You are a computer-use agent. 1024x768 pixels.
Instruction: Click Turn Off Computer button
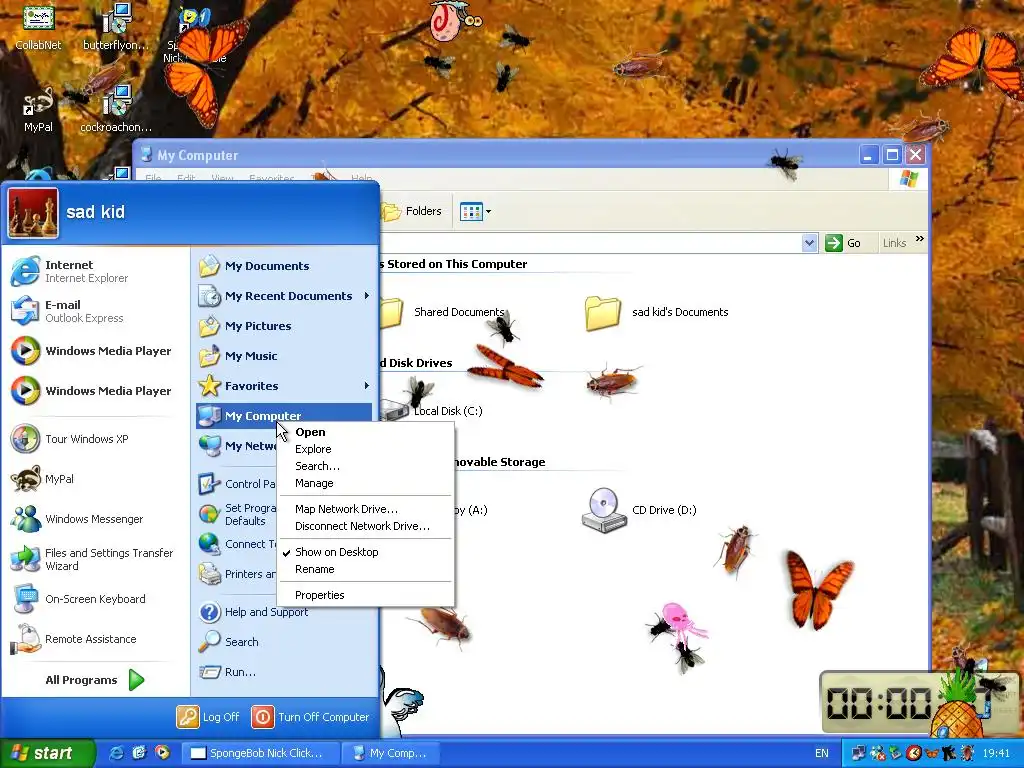pos(310,716)
